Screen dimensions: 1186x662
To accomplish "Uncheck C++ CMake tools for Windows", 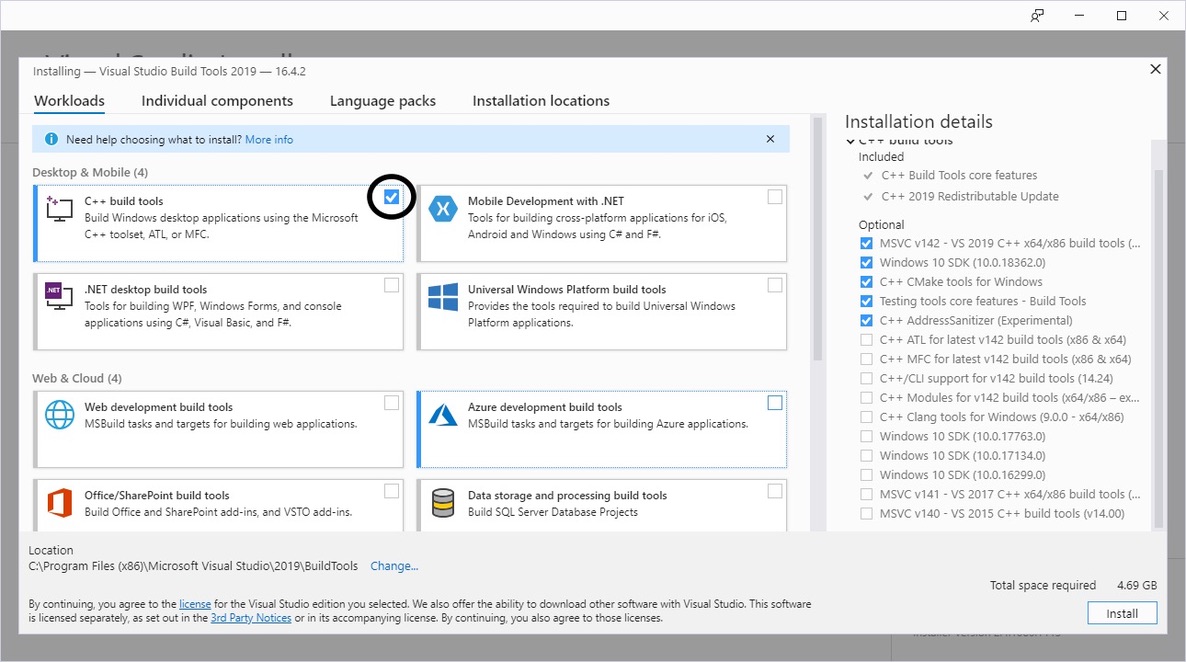I will (x=866, y=282).
